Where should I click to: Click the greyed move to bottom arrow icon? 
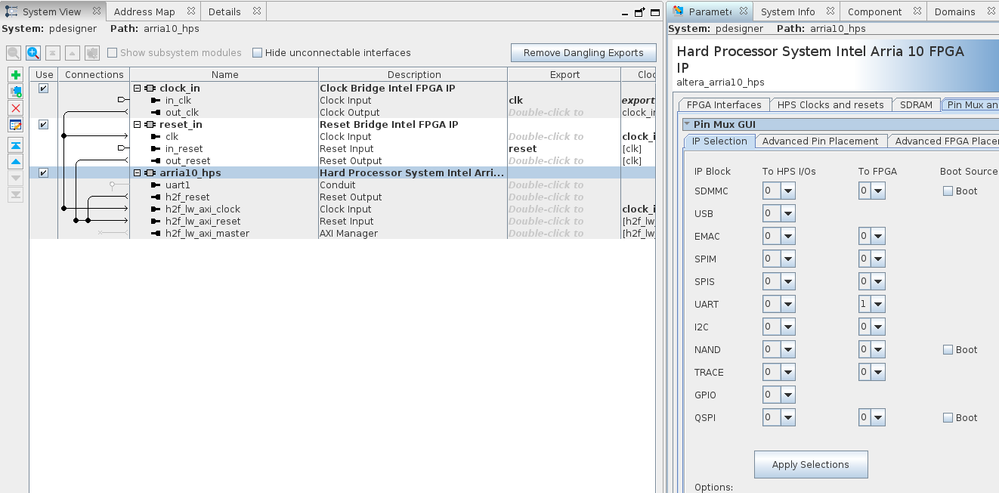pos(16,195)
